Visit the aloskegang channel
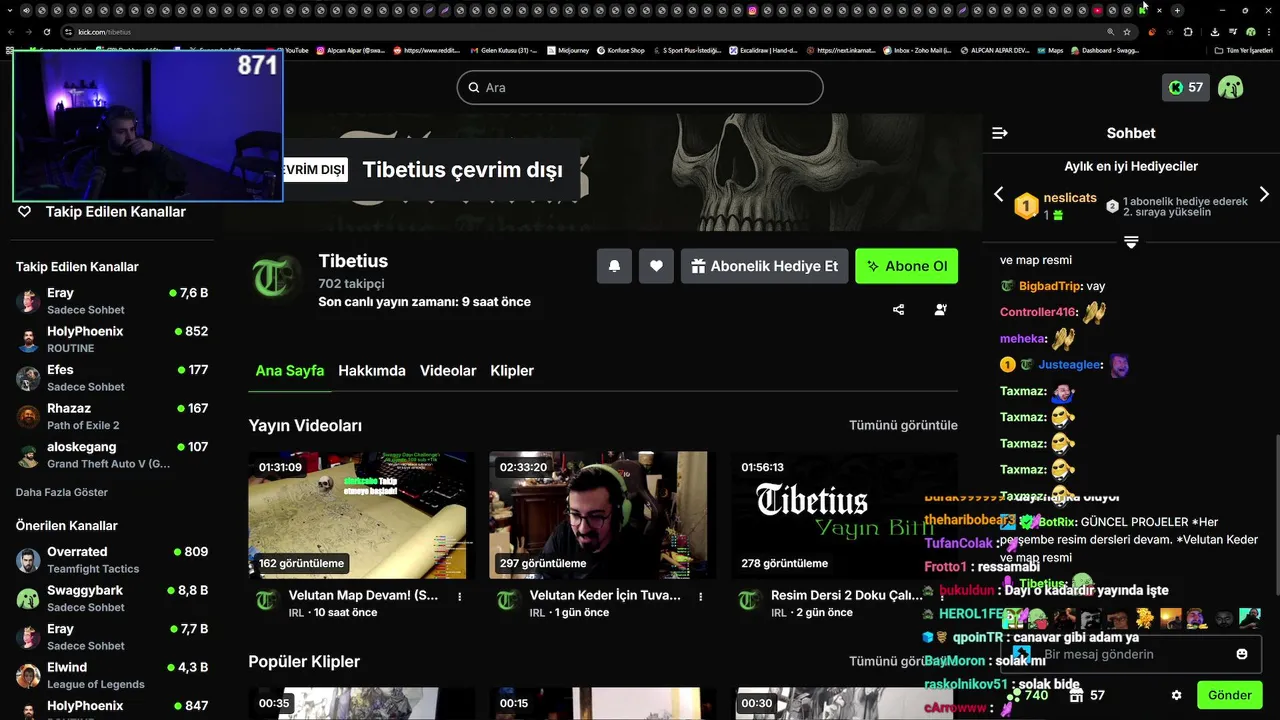This screenshot has height=720, width=1280. click(112, 455)
